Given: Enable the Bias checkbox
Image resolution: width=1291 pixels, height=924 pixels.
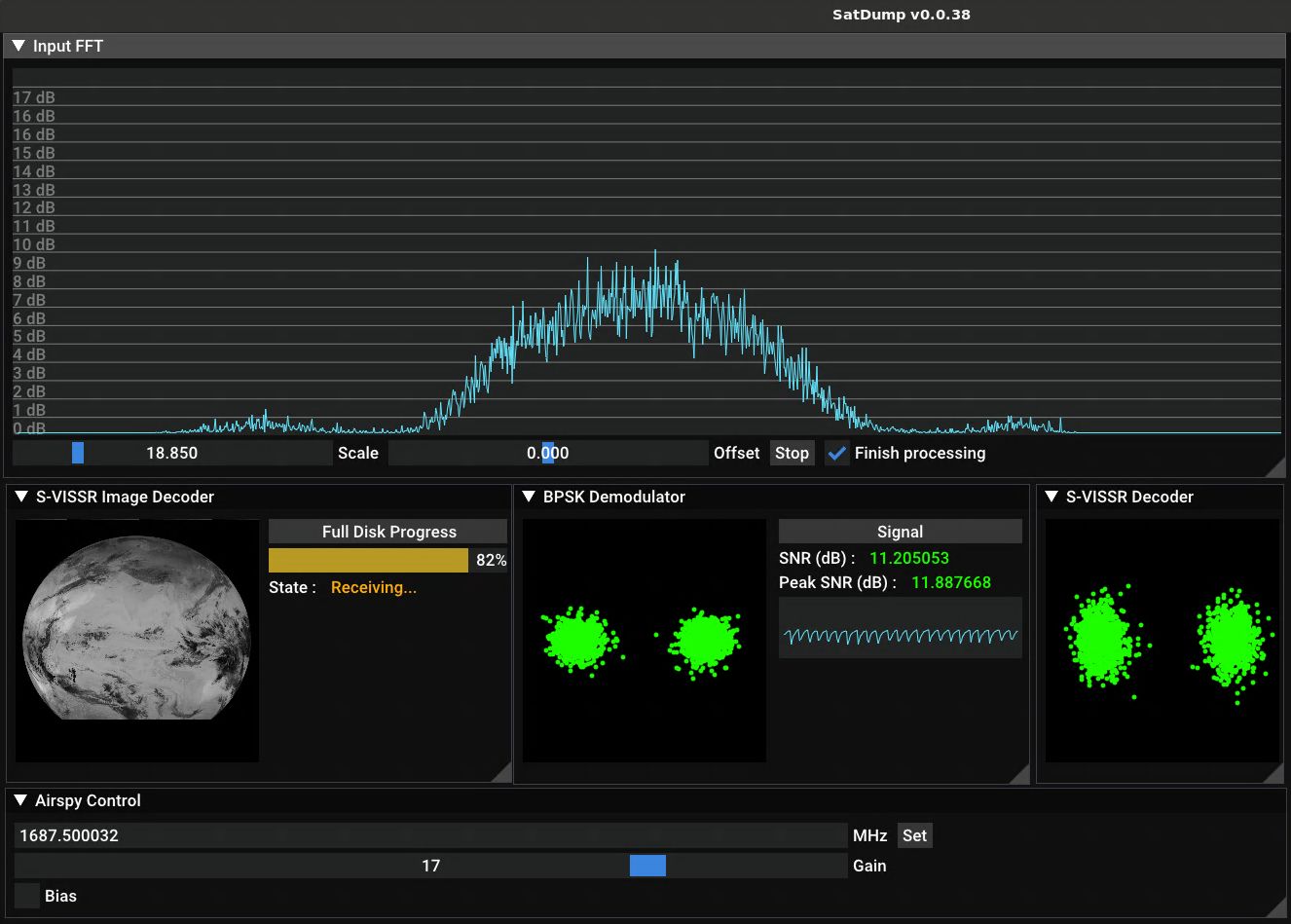Looking at the screenshot, I should coord(27,896).
